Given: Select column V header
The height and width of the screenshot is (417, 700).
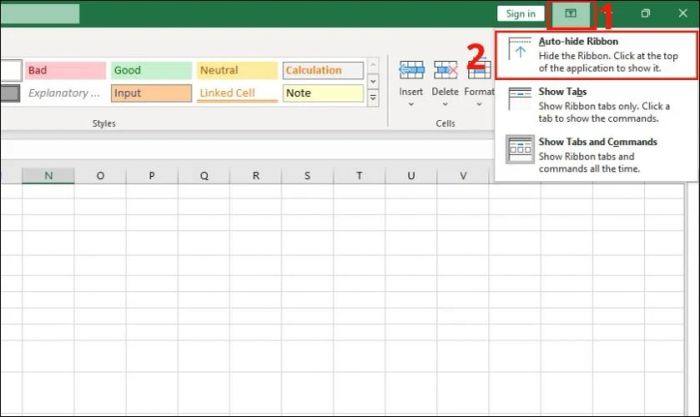Looking at the screenshot, I should pyautogui.click(x=463, y=176).
